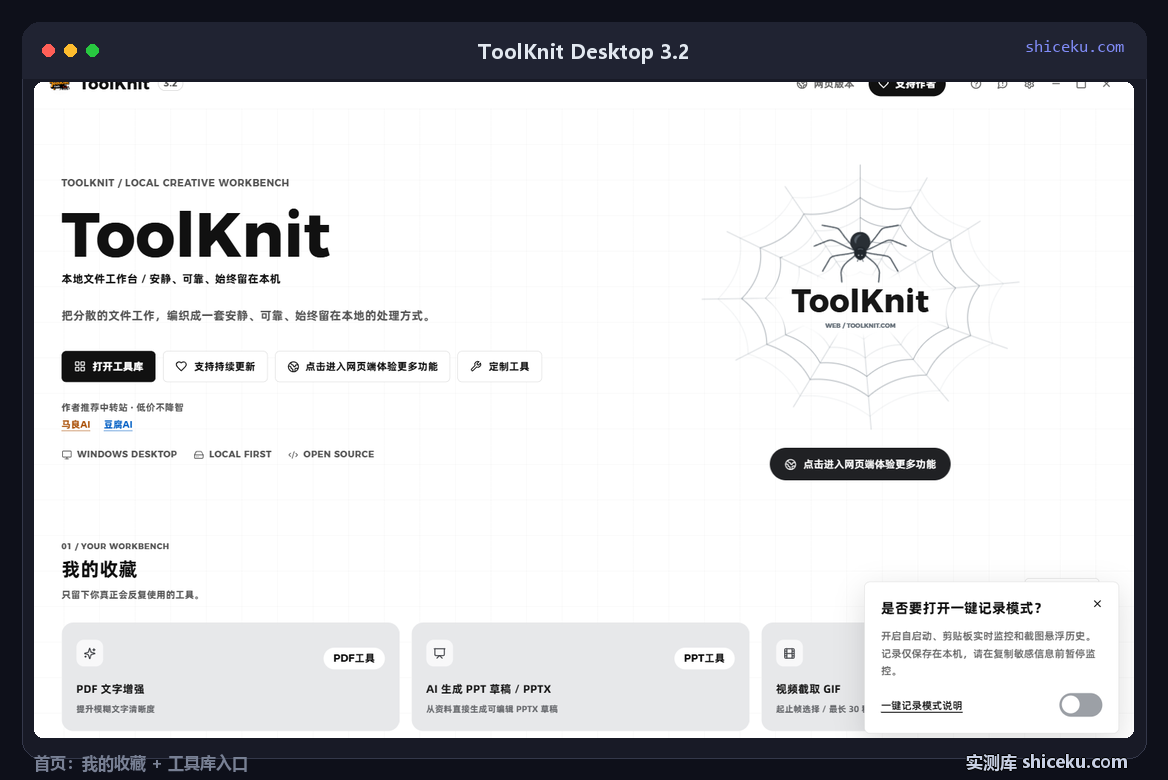Click the 我的收藏 heading

pyautogui.click(x=99, y=570)
